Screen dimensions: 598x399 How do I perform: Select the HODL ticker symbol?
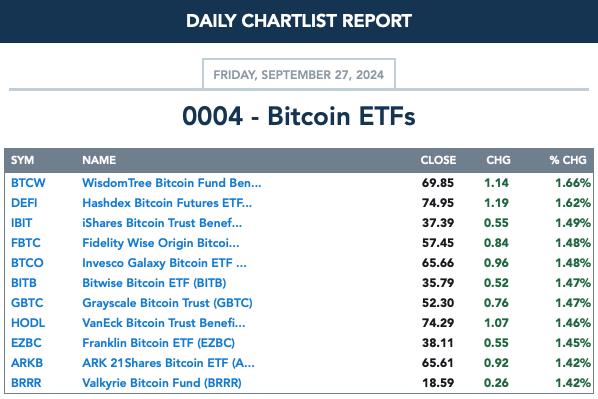28,323
